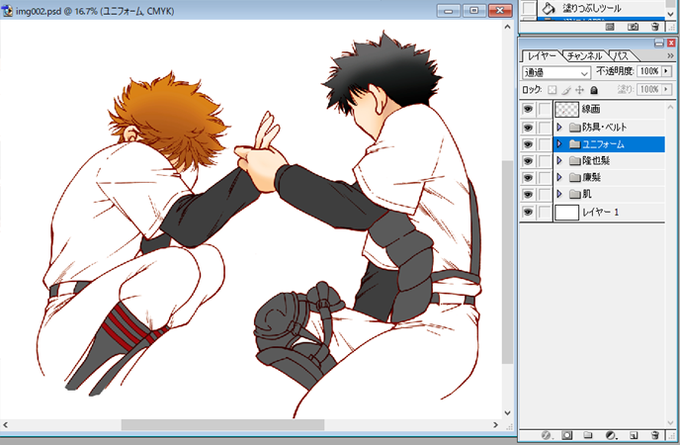Expand the 廉髪 group

point(559,177)
